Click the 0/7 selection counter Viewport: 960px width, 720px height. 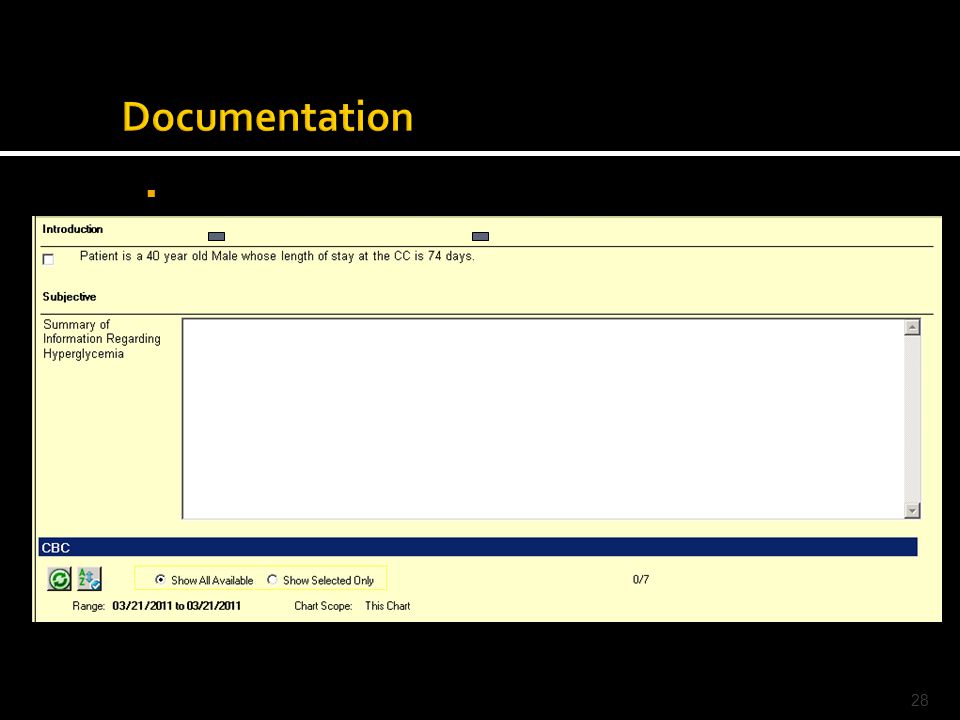click(641, 579)
